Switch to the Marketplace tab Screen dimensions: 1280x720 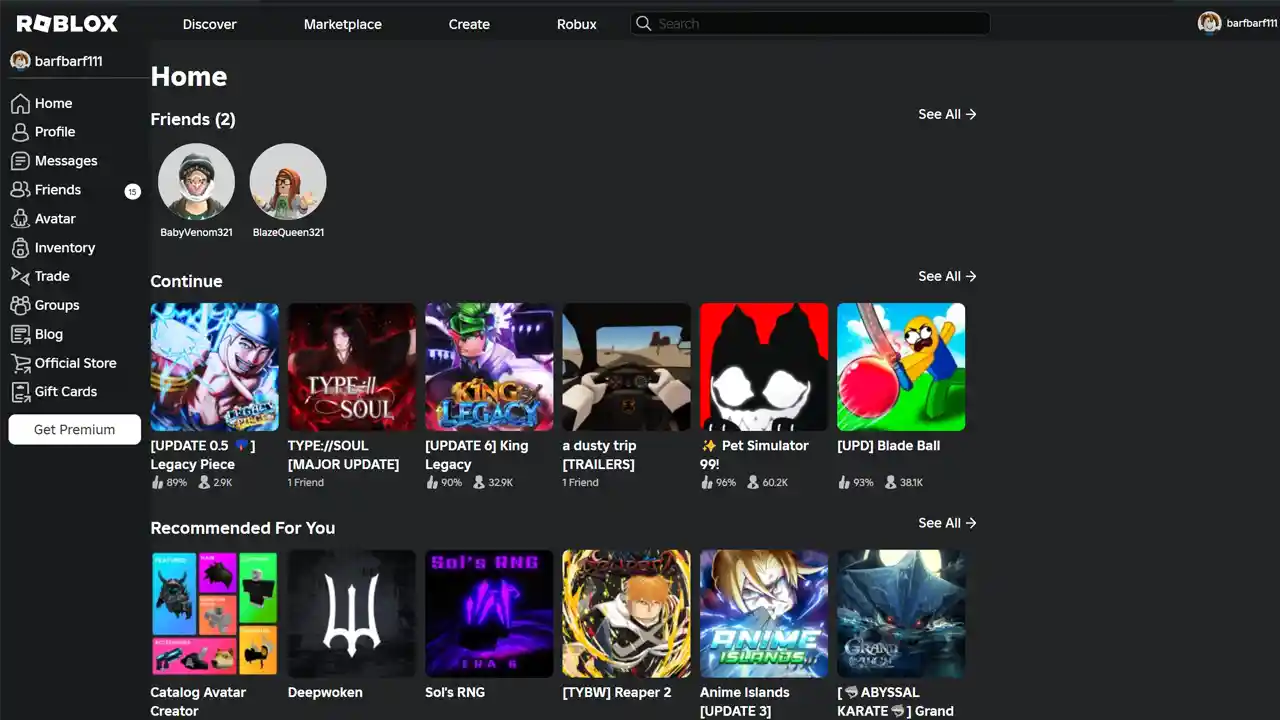[x=342, y=23]
